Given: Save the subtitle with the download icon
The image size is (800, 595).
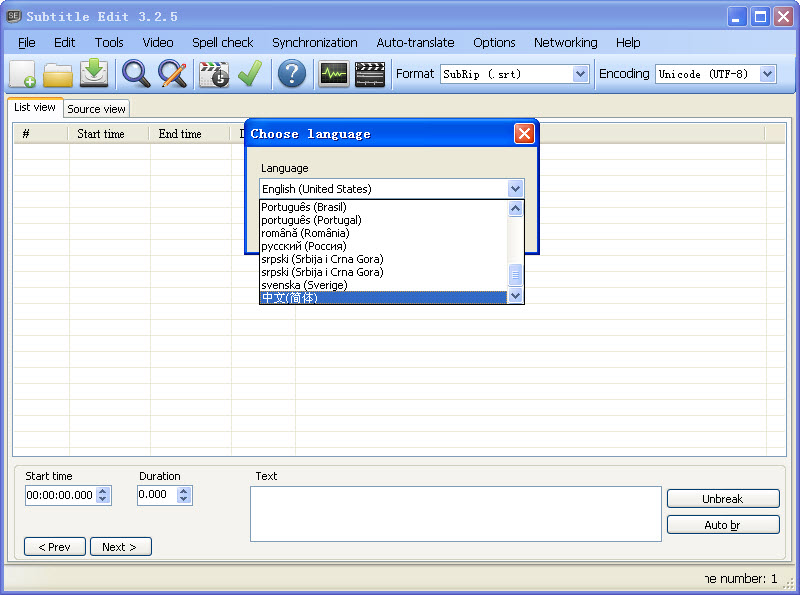Looking at the screenshot, I should coord(94,73).
